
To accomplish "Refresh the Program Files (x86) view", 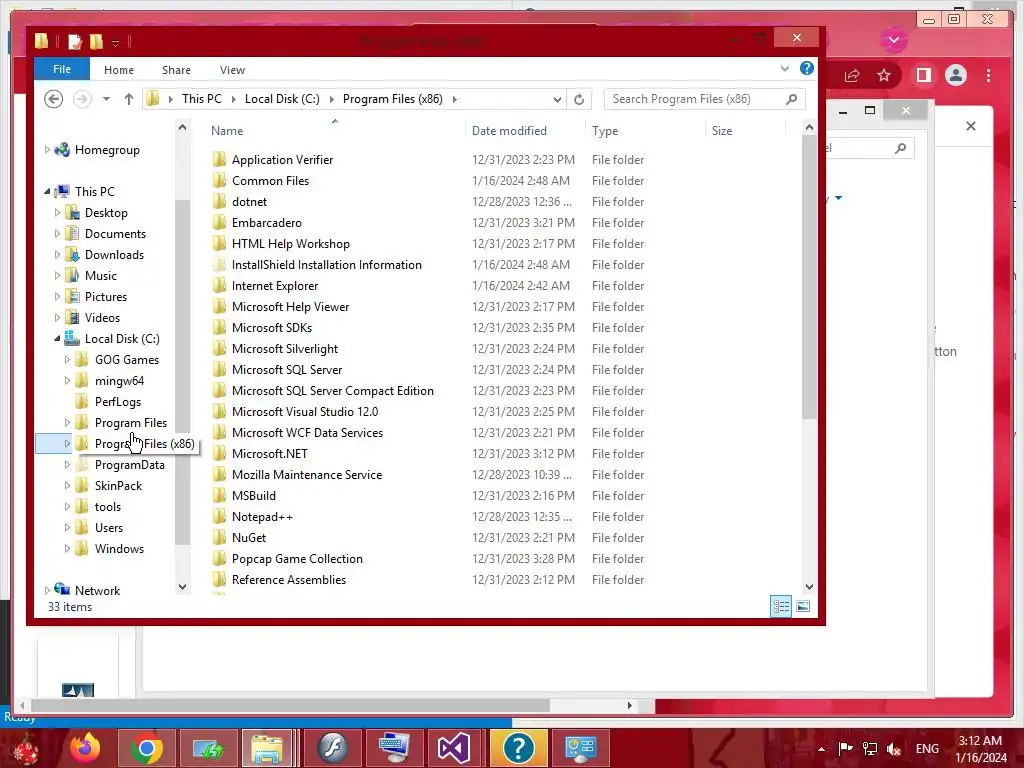I will point(579,99).
